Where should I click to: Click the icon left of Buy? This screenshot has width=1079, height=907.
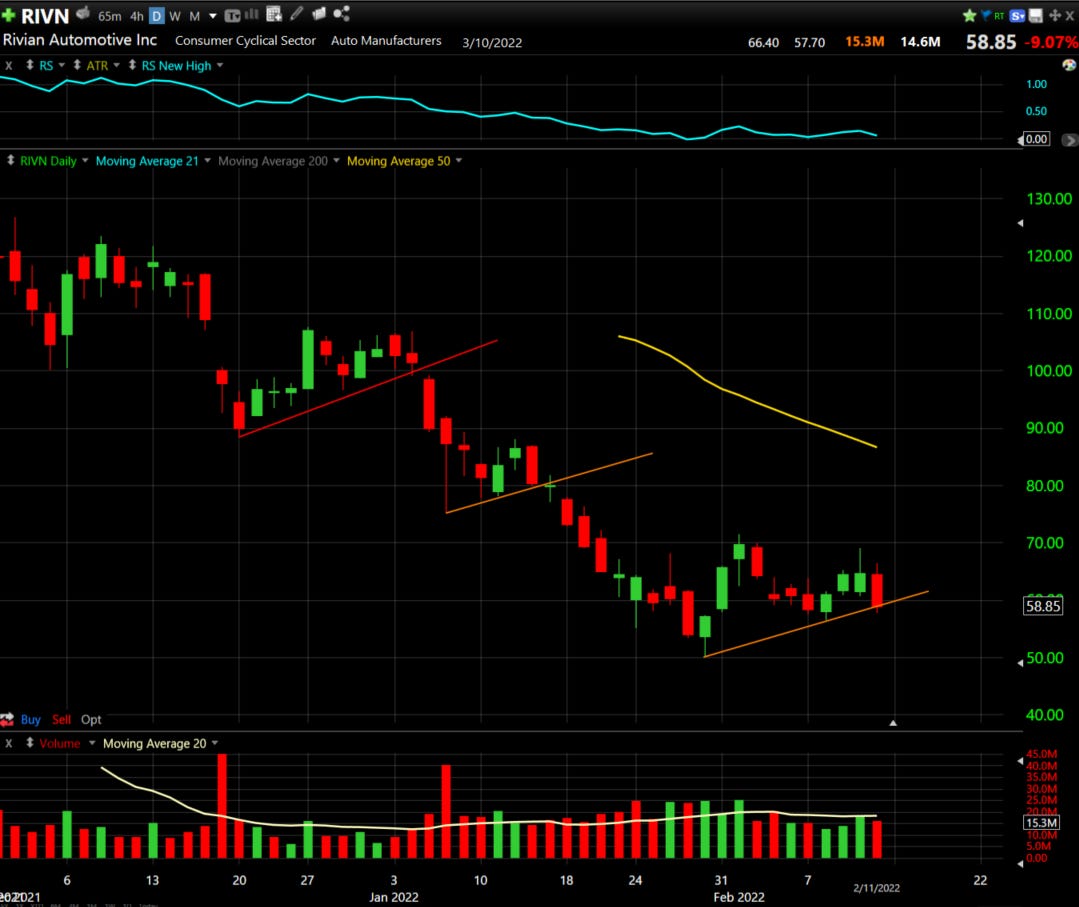(x=7, y=720)
